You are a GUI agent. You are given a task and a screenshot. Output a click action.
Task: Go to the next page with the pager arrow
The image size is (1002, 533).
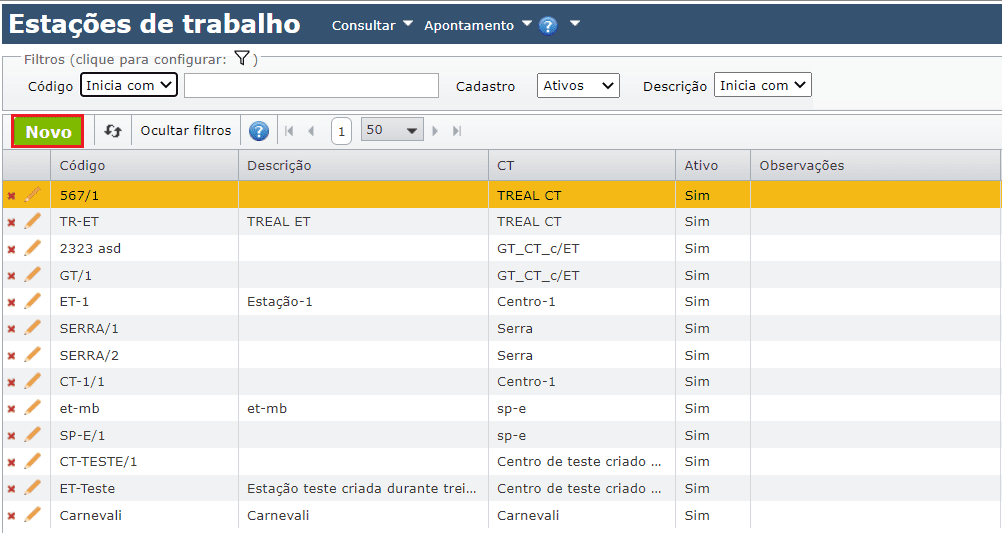coord(436,131)
